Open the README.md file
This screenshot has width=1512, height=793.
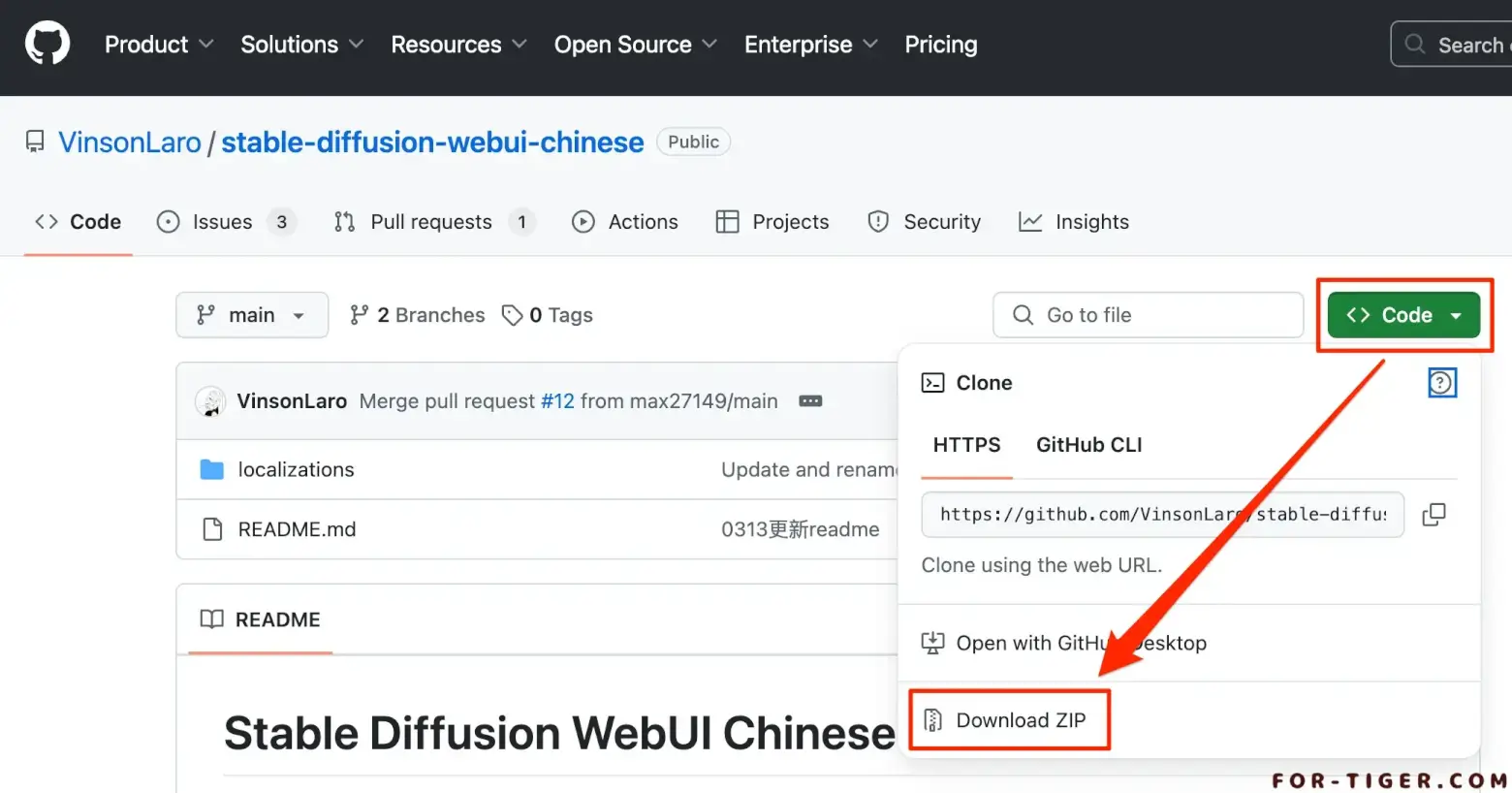coord(298,529)
